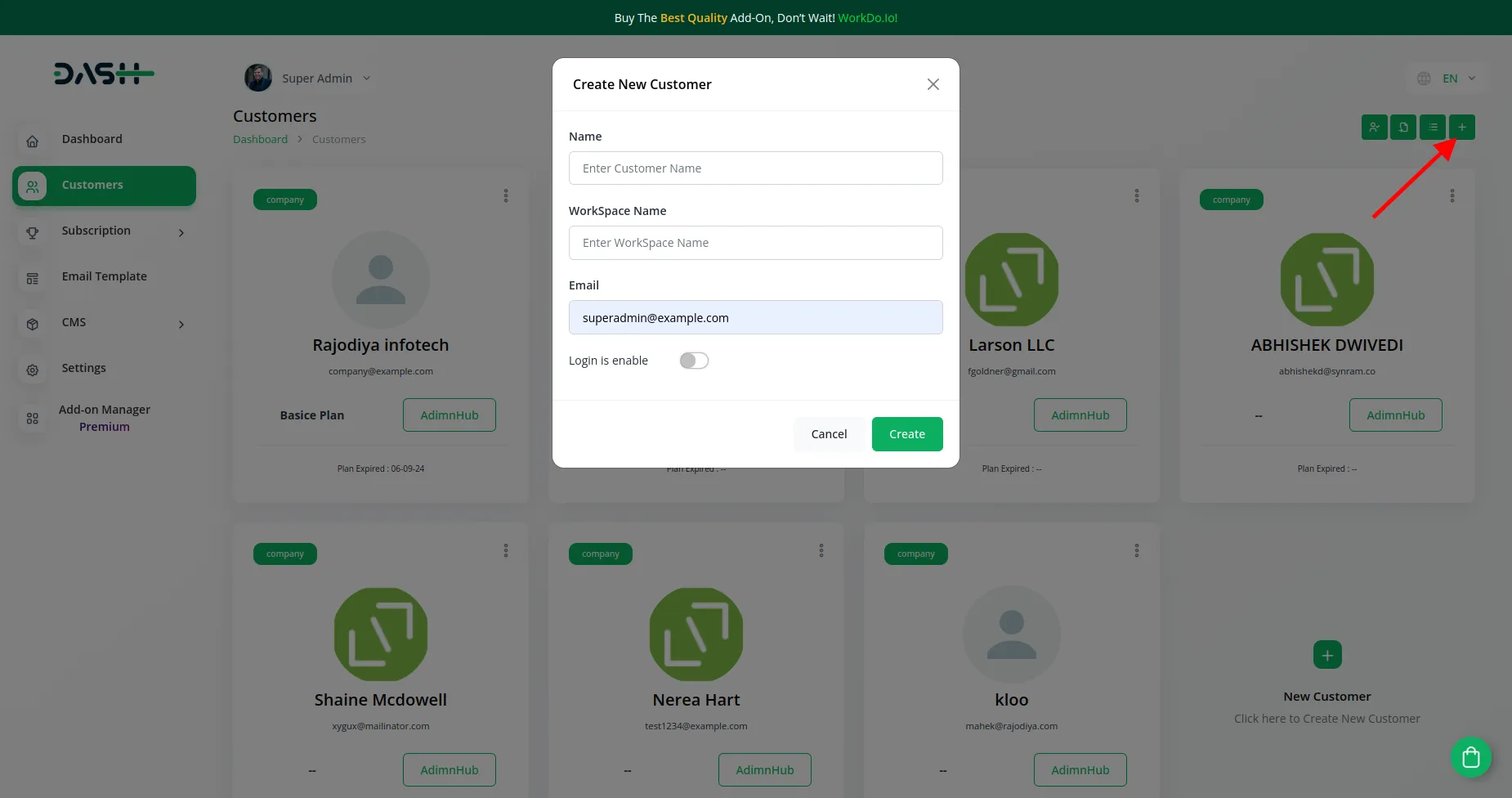Select the Email input field
Viewport: 1512px width, 798px height.
coord(755,318)
